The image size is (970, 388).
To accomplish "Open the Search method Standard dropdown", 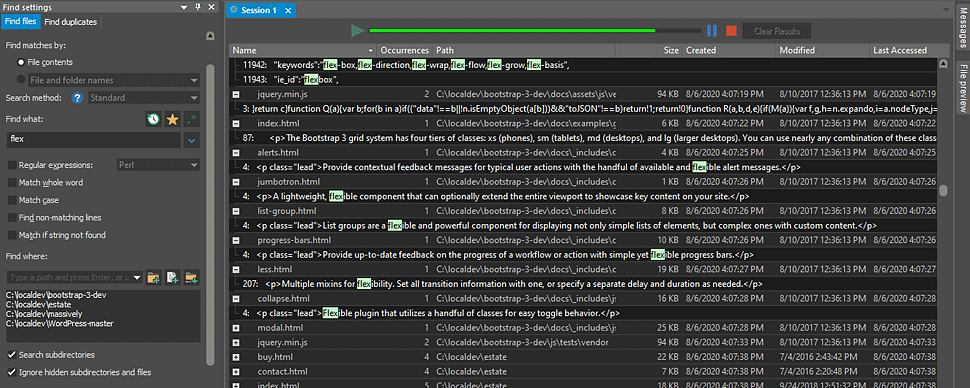I will click(144, 98).
